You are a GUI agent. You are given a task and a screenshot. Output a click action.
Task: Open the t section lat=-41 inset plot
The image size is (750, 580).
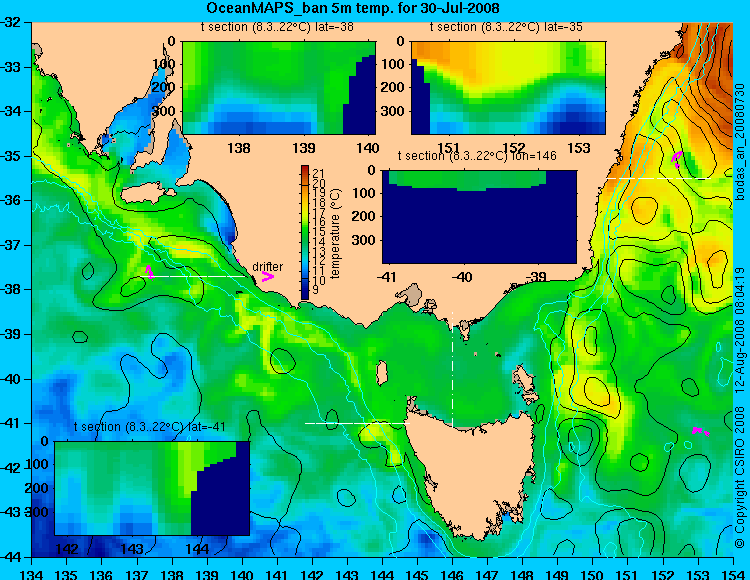152,488
